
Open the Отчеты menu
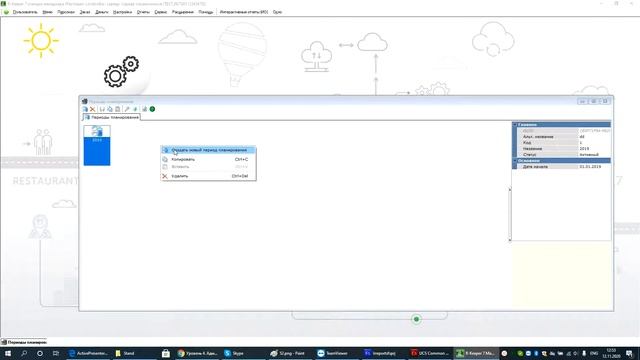(x=143, y=12)
